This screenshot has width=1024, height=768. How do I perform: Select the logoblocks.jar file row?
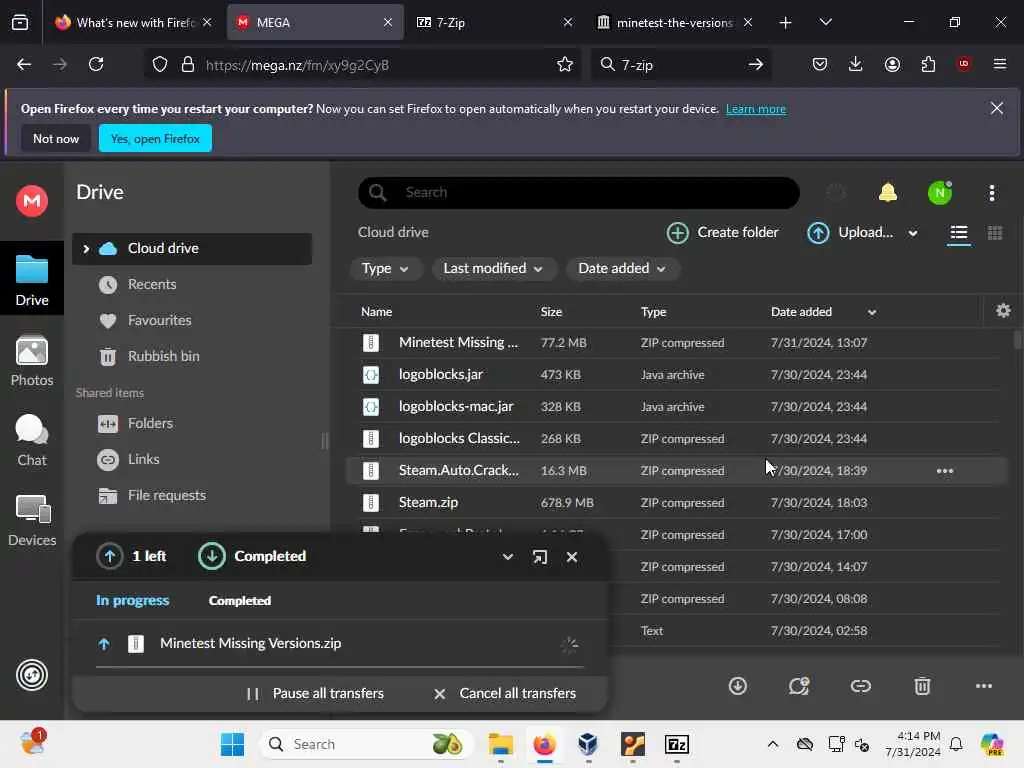[677, 375]
